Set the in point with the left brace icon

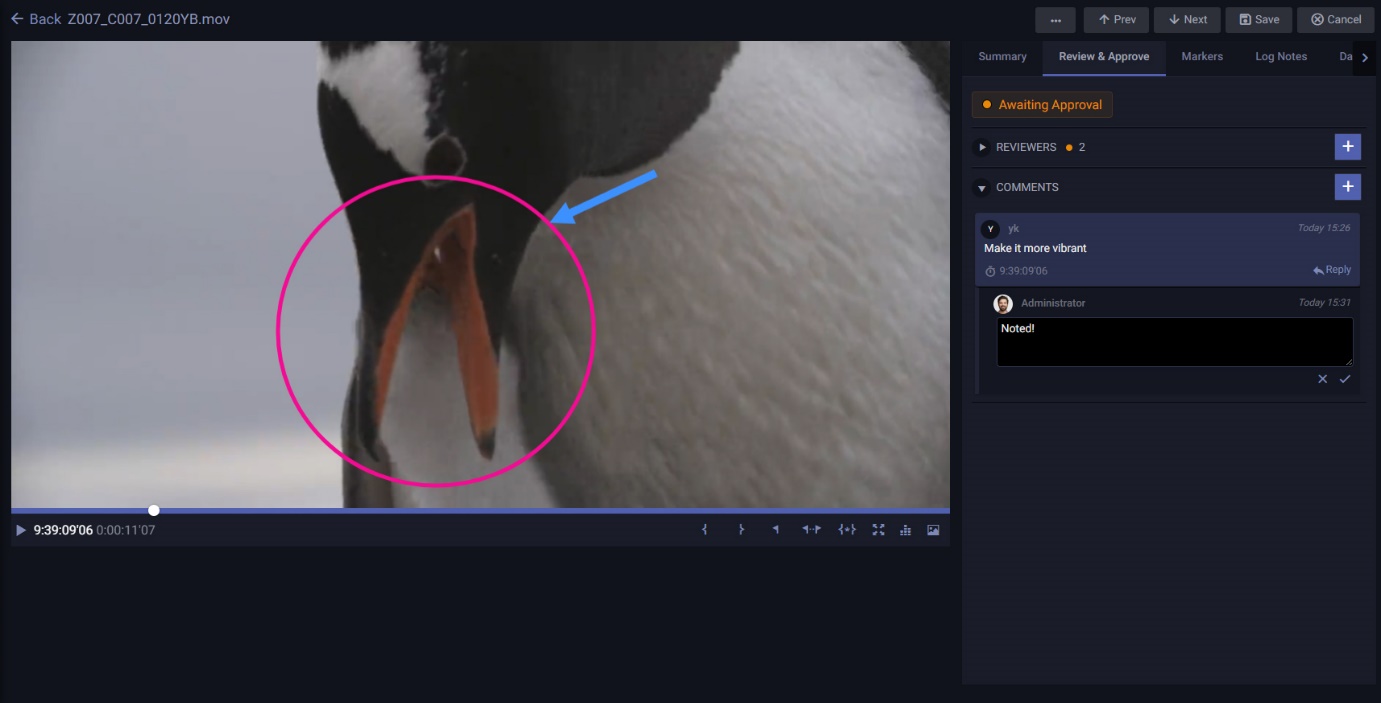705,530
